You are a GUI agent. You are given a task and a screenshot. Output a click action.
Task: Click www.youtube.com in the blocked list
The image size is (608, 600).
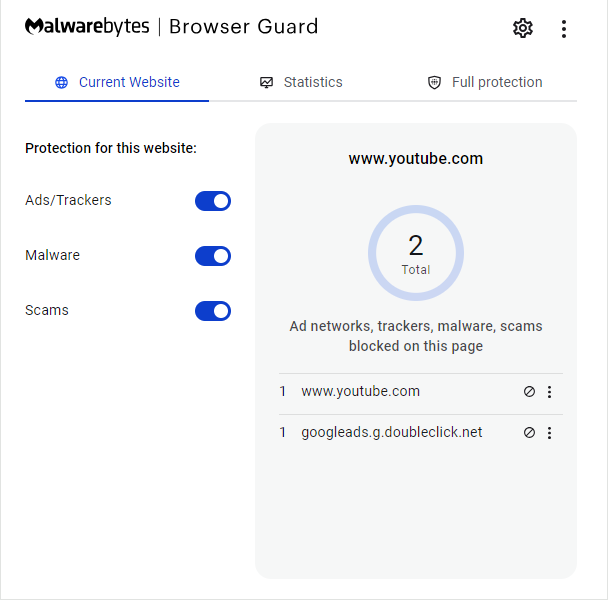(x=361, y=391)
